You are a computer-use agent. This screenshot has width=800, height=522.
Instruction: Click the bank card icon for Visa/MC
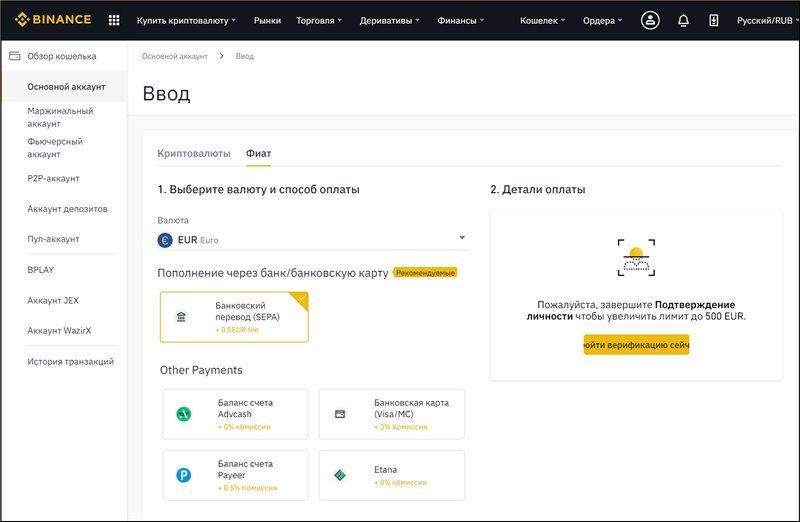click(x=340, y=414)
